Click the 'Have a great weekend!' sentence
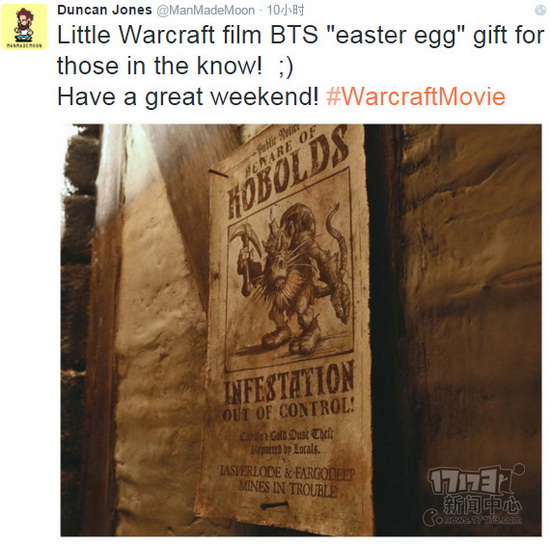The height and width of the screenshot is (545, 550). point(188,96)
